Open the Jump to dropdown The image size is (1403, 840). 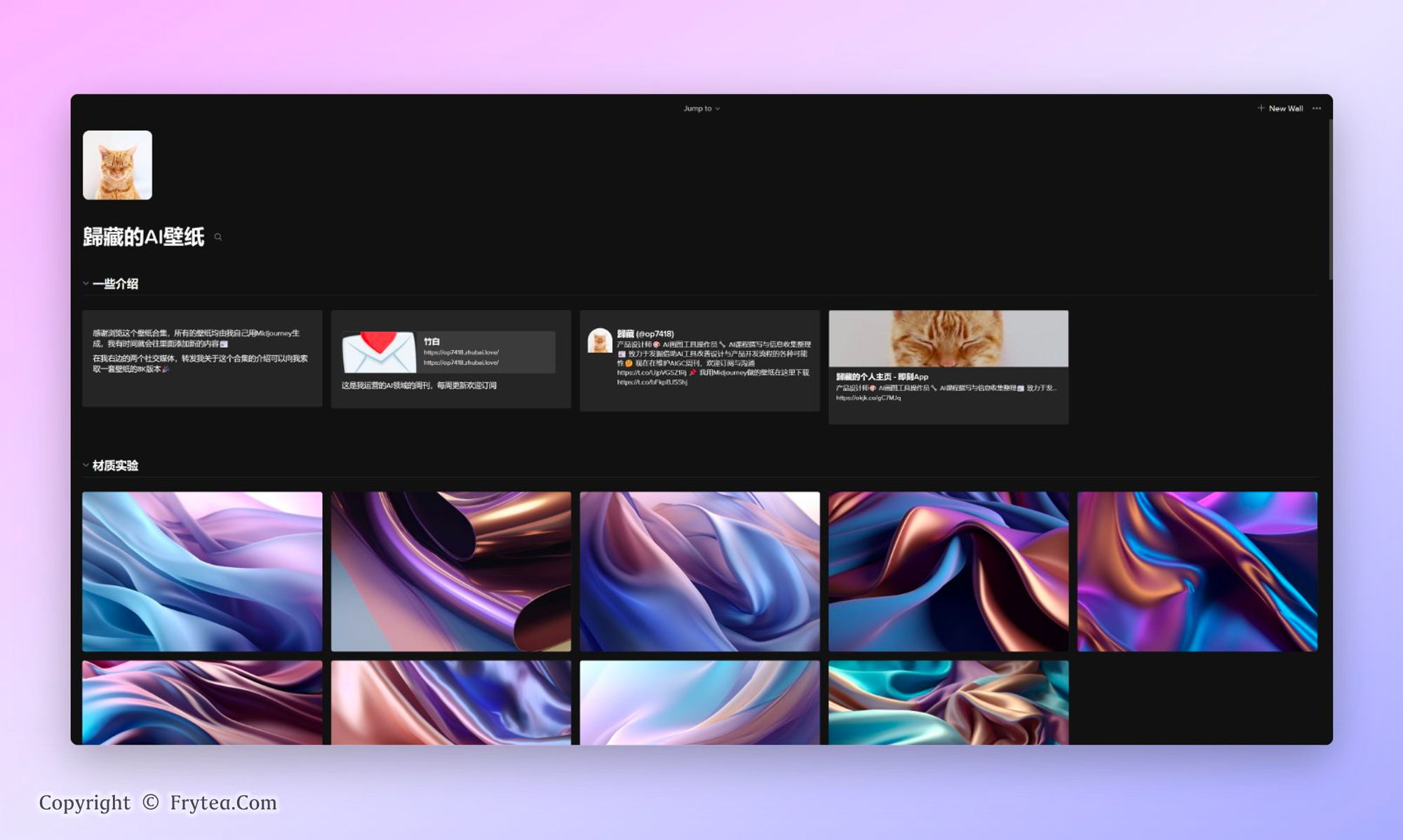point(701,109)
